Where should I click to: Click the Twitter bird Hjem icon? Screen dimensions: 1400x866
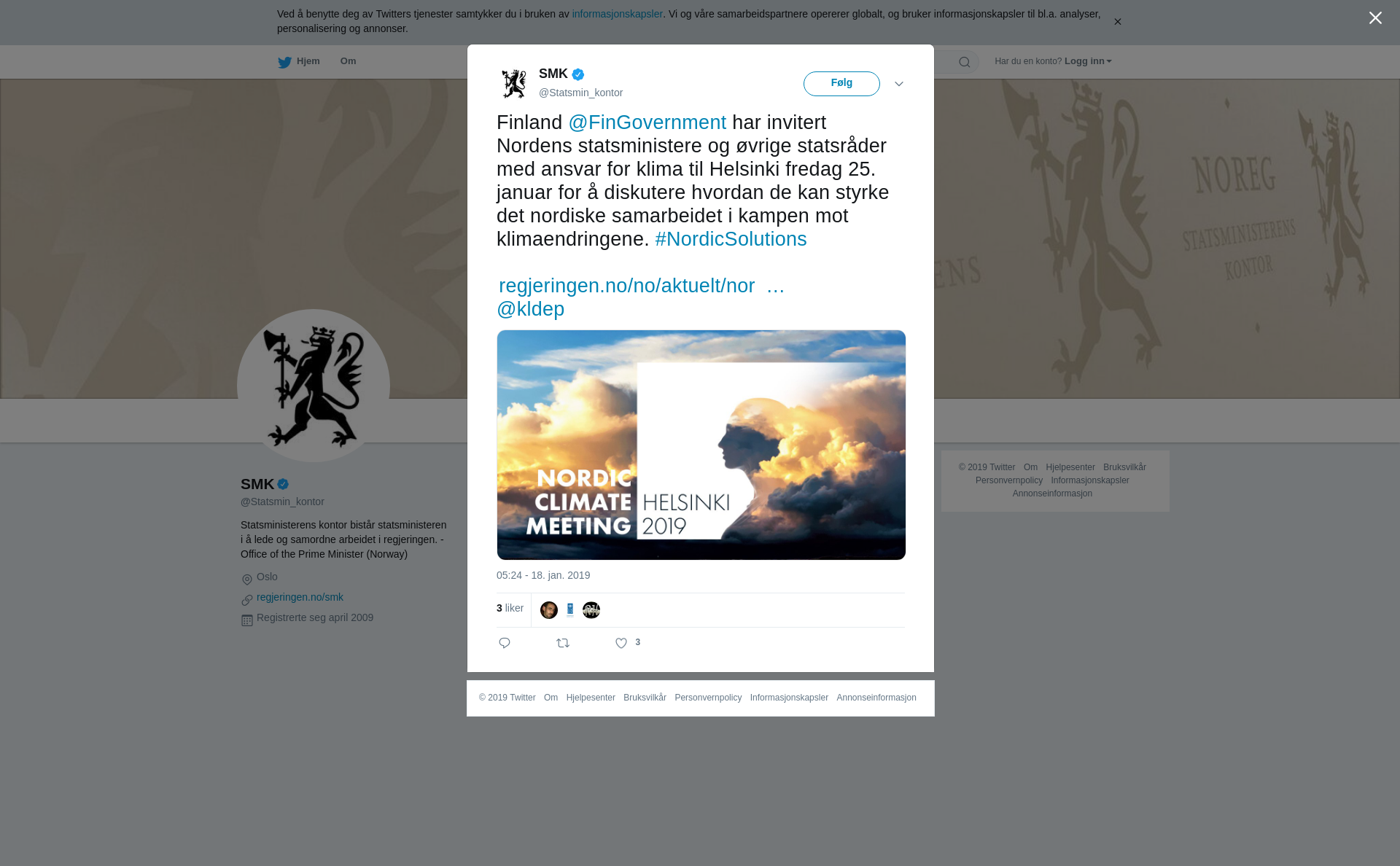click(284, 62)
